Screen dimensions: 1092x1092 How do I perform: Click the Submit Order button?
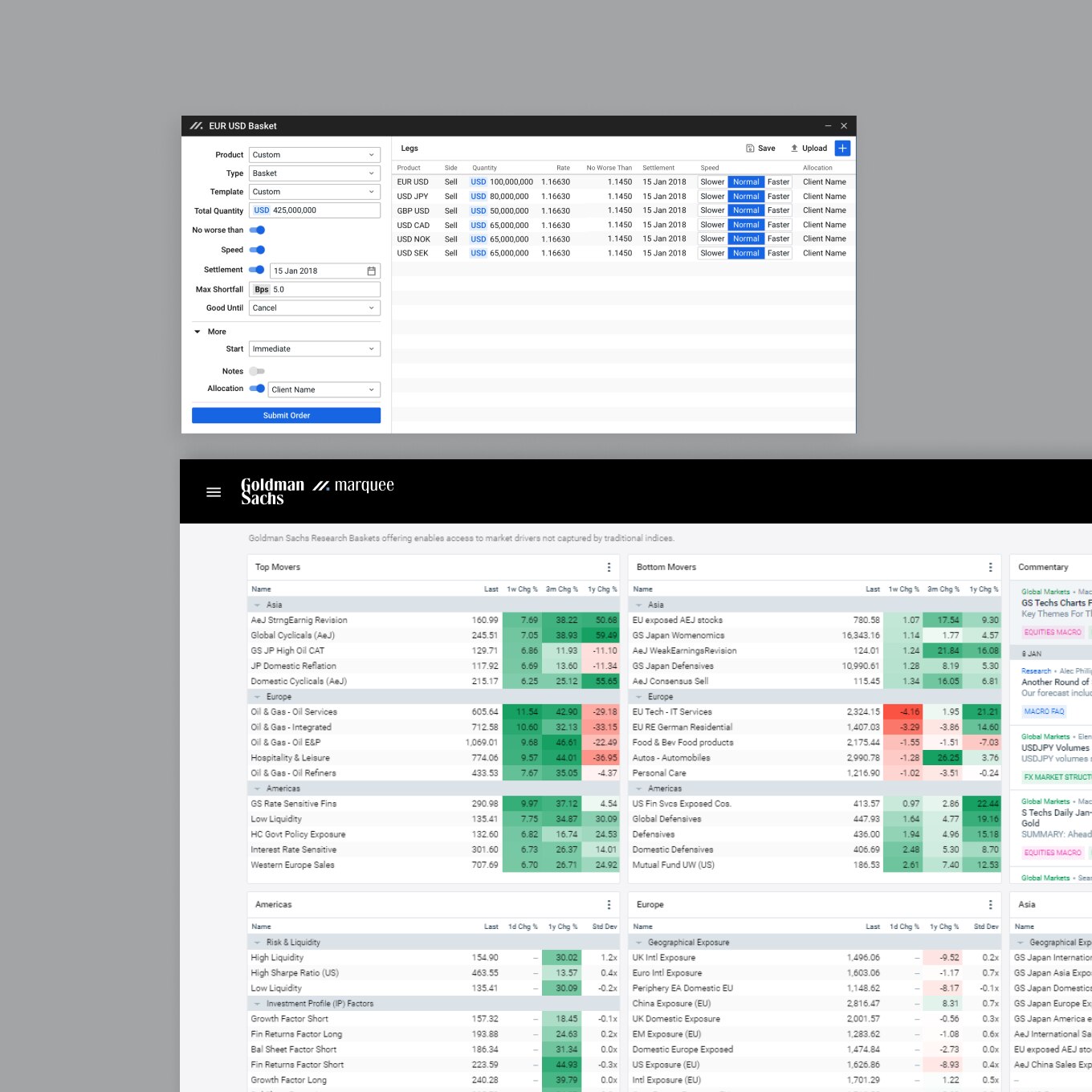[x=286, y=415]
